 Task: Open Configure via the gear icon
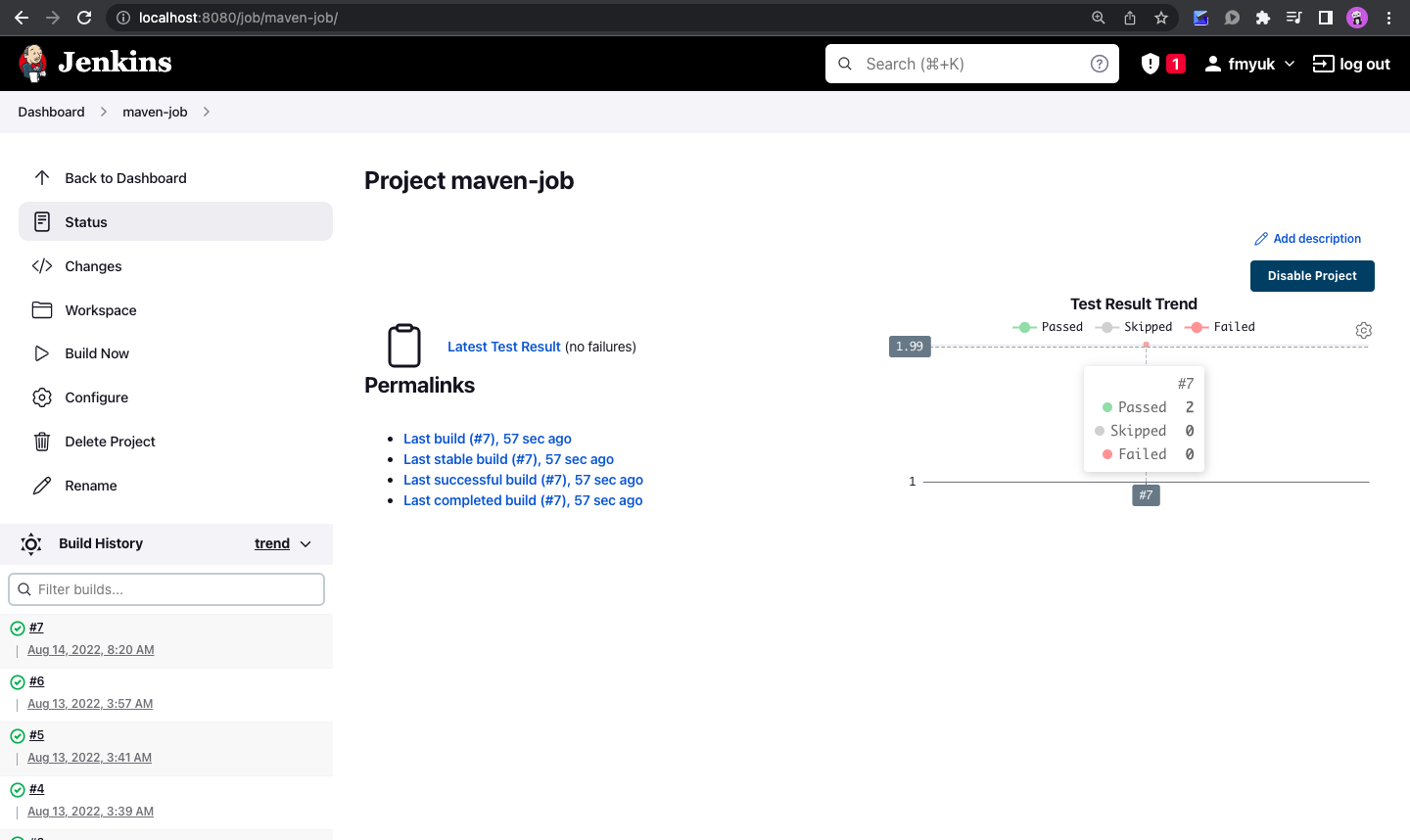(41, 397)
